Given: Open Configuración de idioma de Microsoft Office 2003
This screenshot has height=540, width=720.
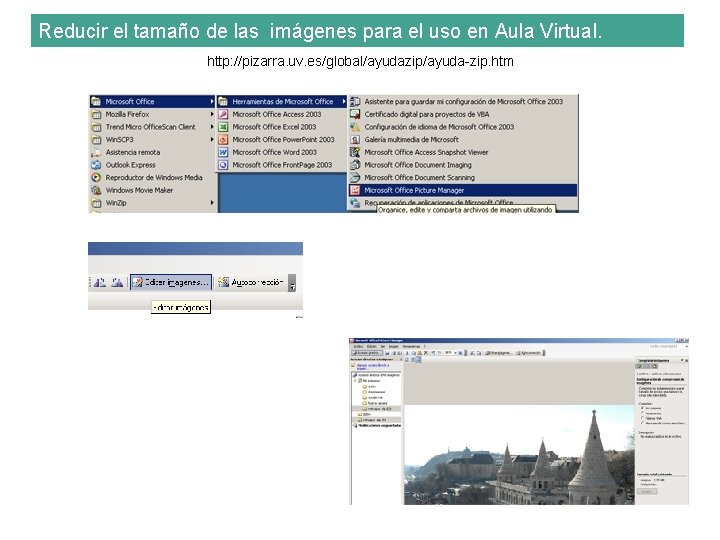Looking at the screenshot, I should (463, 127).
